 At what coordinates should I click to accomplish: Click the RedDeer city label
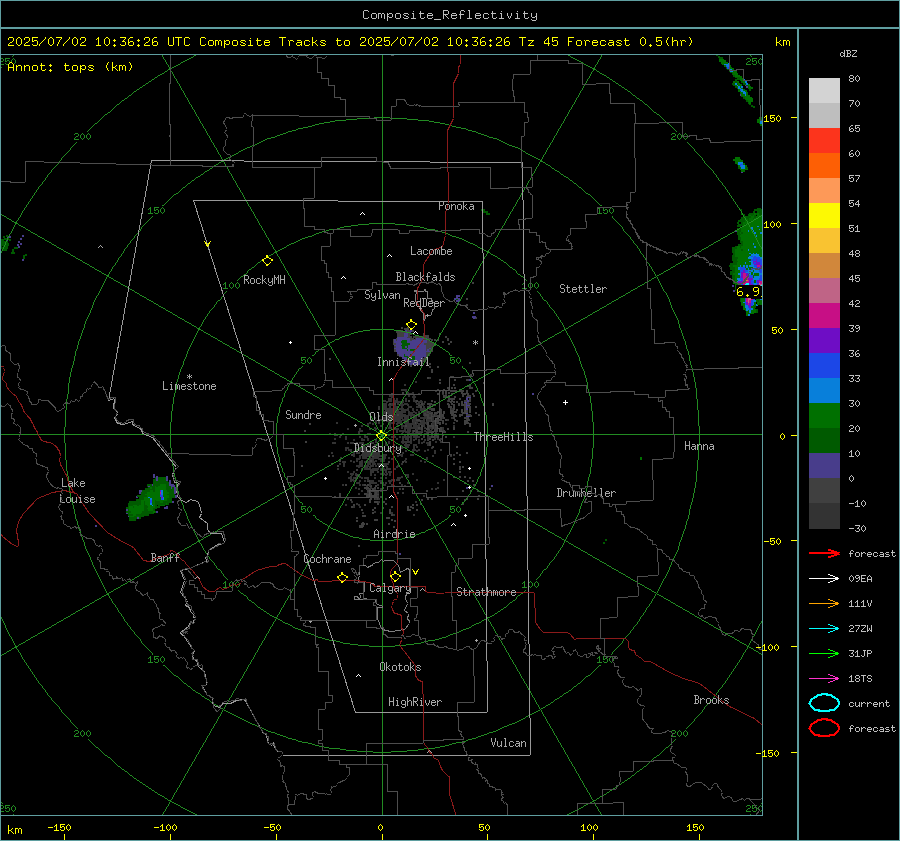pos(424,303)
